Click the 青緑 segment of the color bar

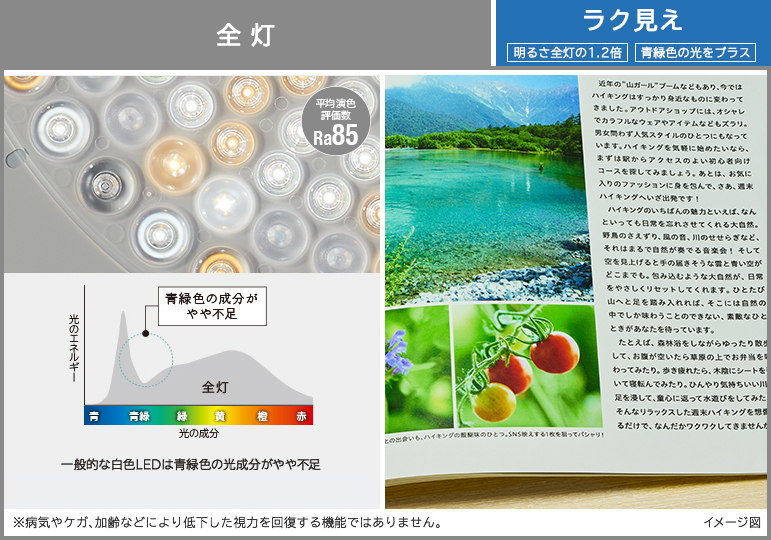click(x=139, y=415)
